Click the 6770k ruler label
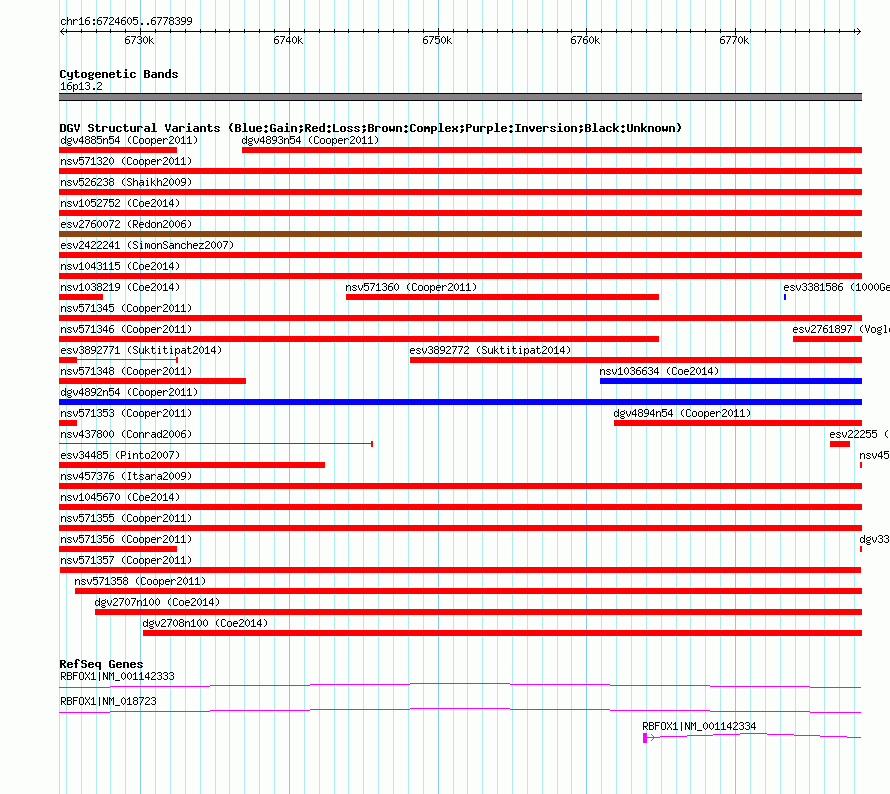The height and width of the screenshot is (794, 890). click(734, 40)
